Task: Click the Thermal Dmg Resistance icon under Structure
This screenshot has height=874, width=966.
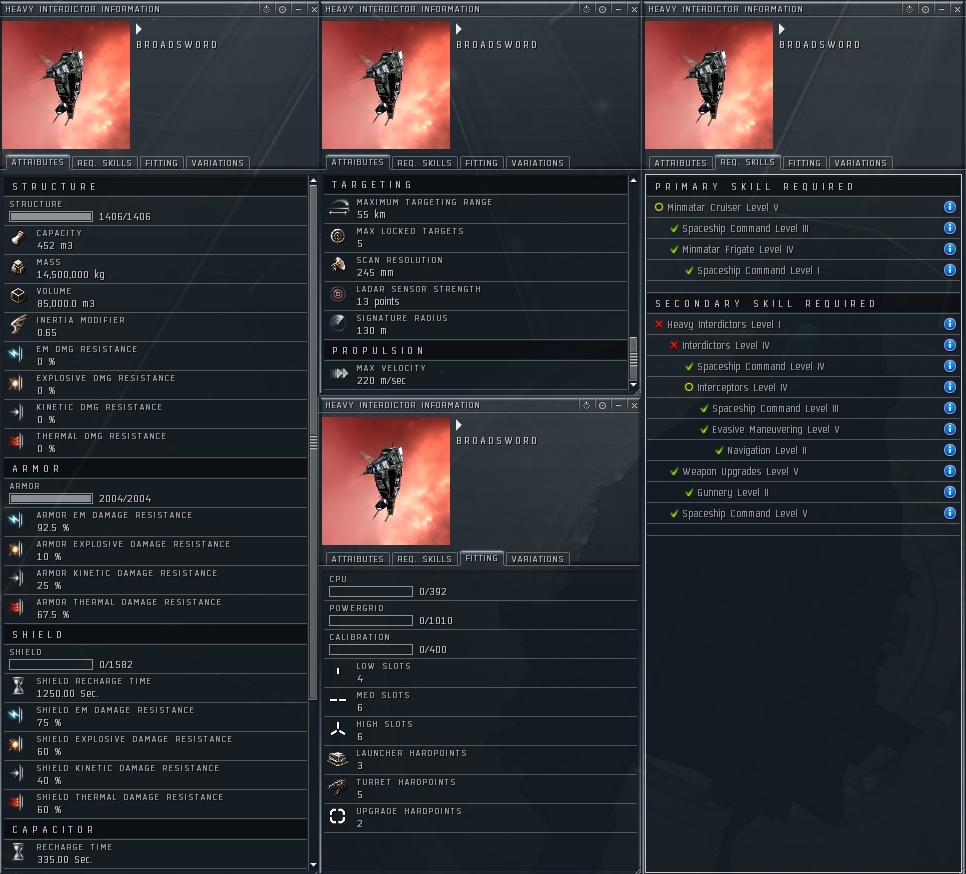Action: pyautogui.click(x=17, y=441)
